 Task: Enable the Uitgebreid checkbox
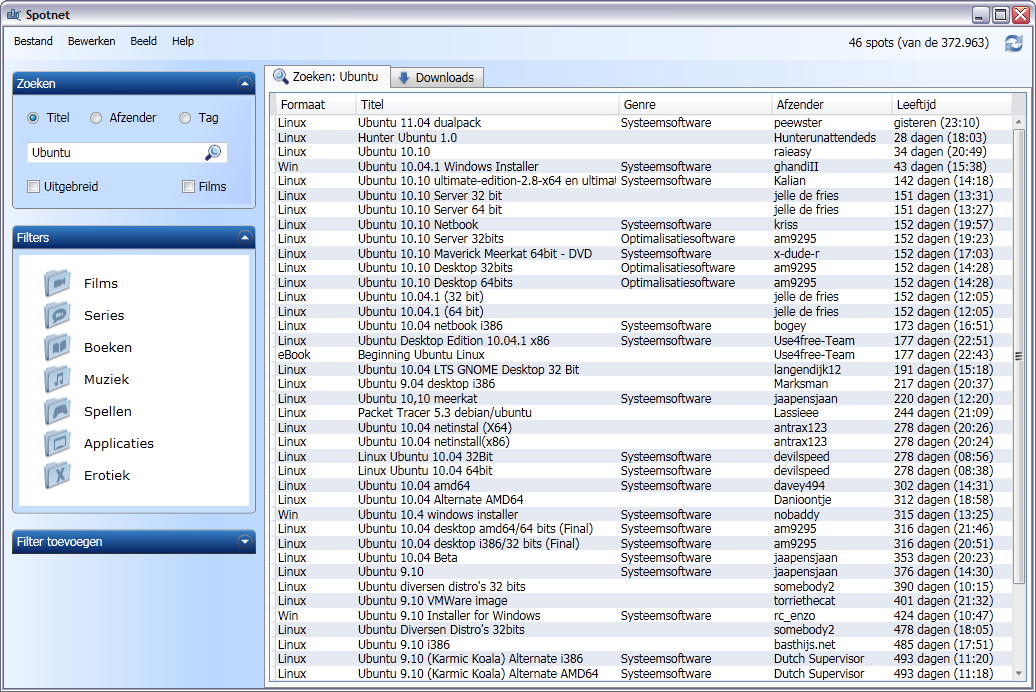point(34,186)
